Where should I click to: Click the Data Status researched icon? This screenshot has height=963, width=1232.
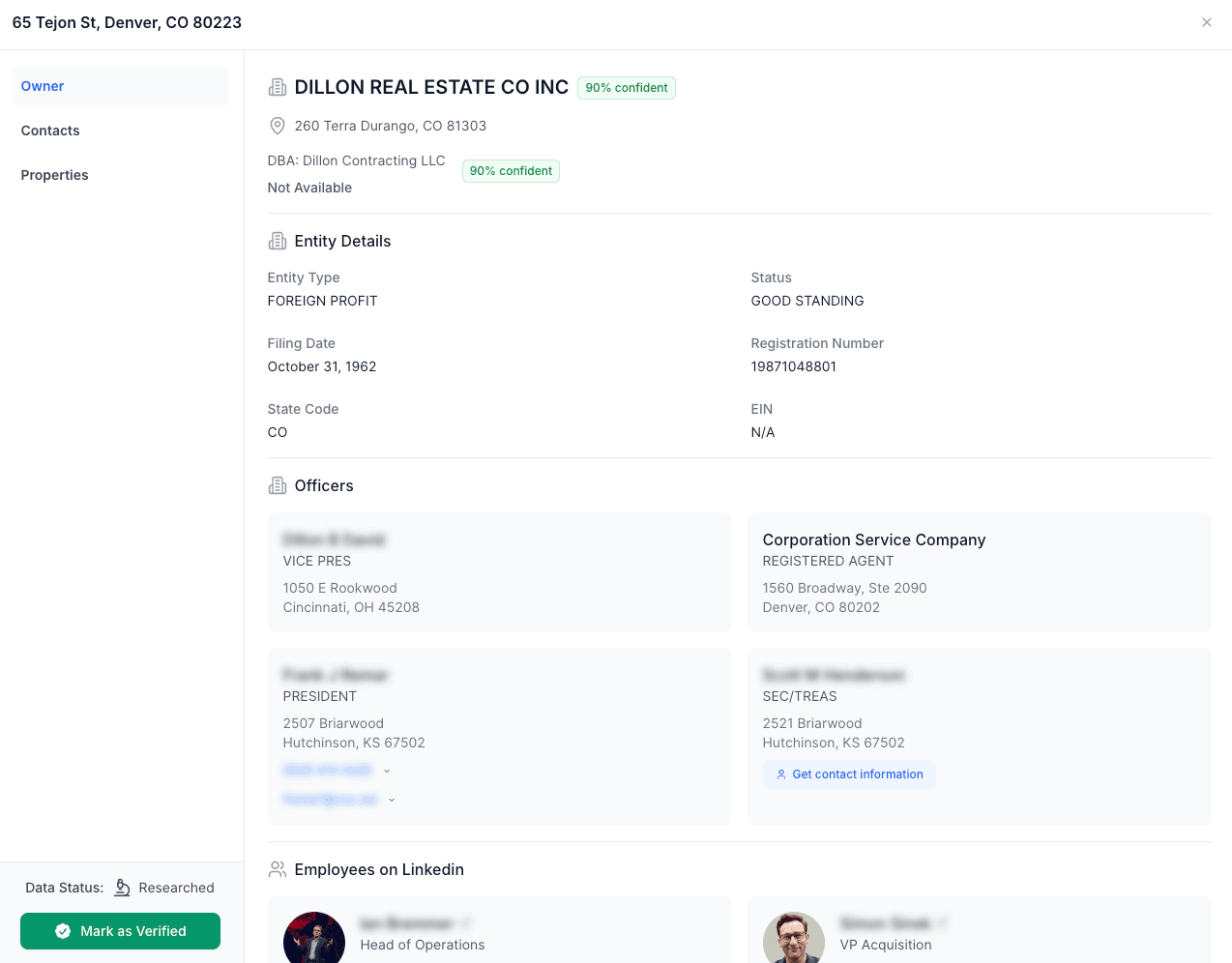pyautogui.click(x=122, y=887)
